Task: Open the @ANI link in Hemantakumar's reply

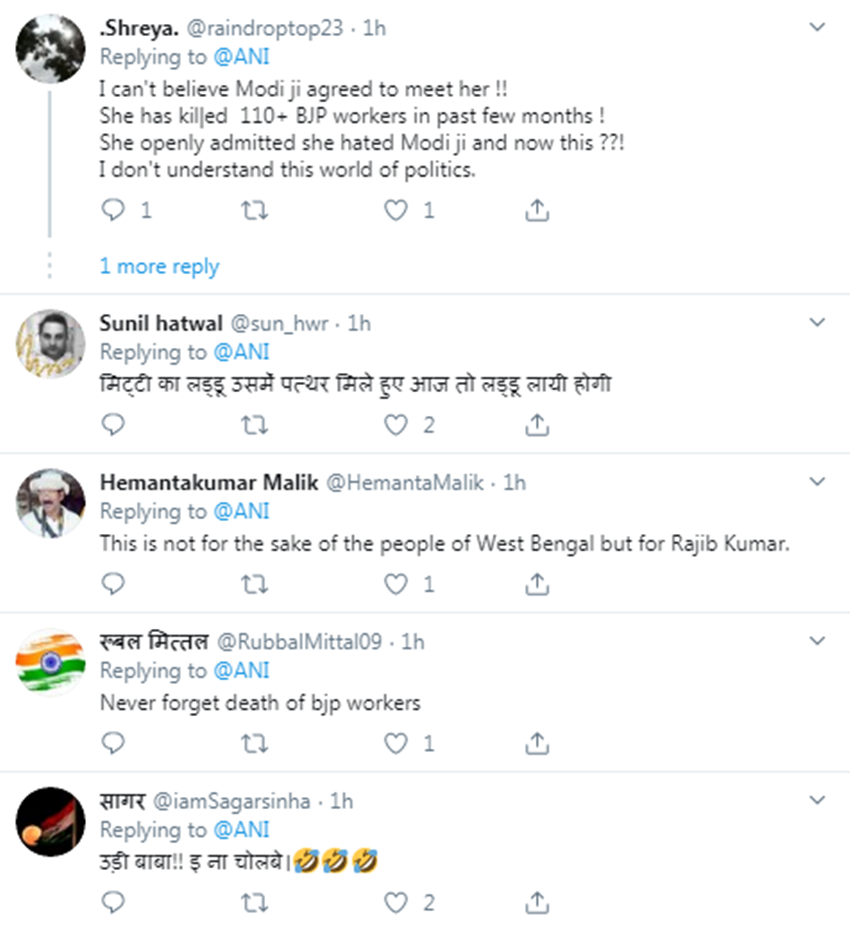Action: coord(241,511)
